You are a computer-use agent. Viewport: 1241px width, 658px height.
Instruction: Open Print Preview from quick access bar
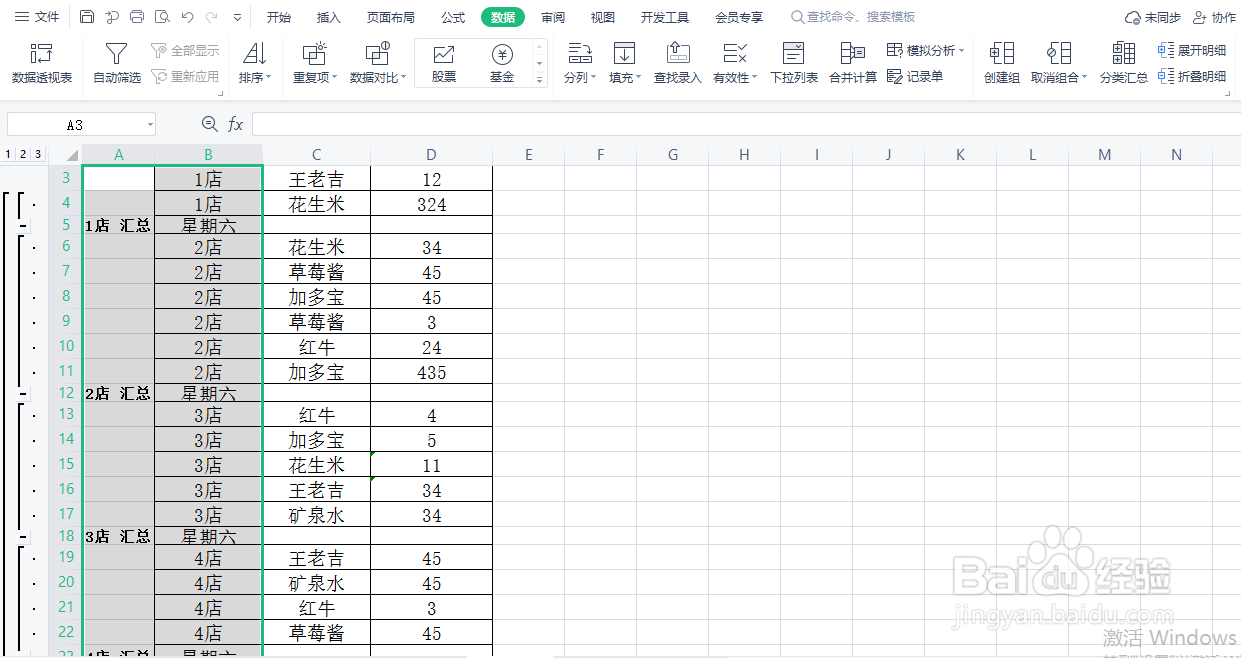(x=161, y=17)
